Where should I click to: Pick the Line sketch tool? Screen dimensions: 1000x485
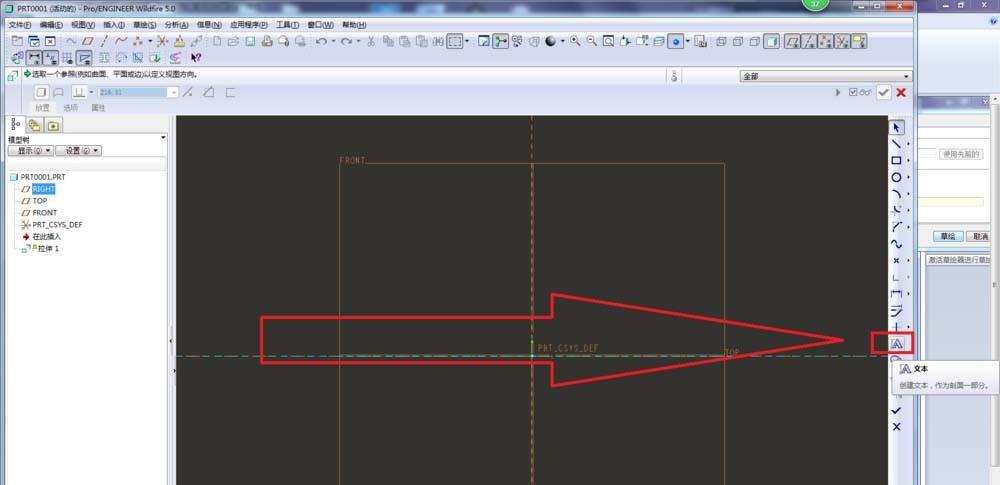[x=896, y=144]
